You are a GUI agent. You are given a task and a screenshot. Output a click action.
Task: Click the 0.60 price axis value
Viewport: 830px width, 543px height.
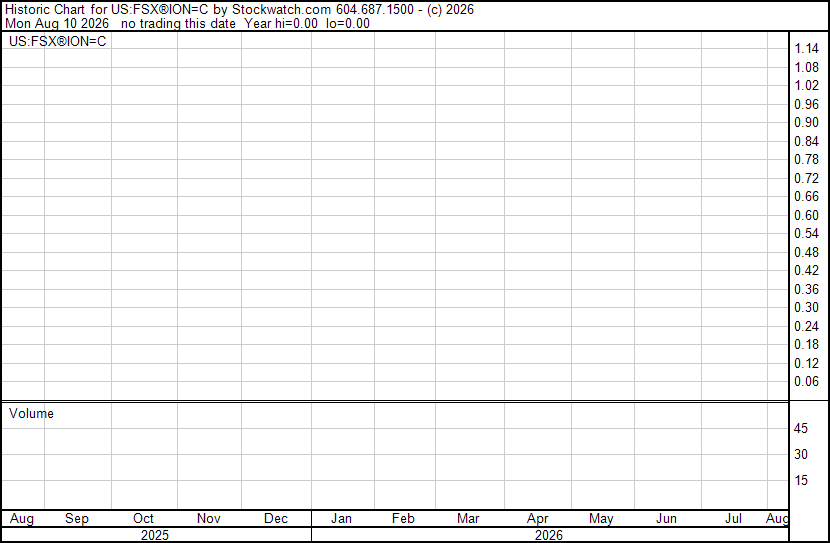[806, 215]
